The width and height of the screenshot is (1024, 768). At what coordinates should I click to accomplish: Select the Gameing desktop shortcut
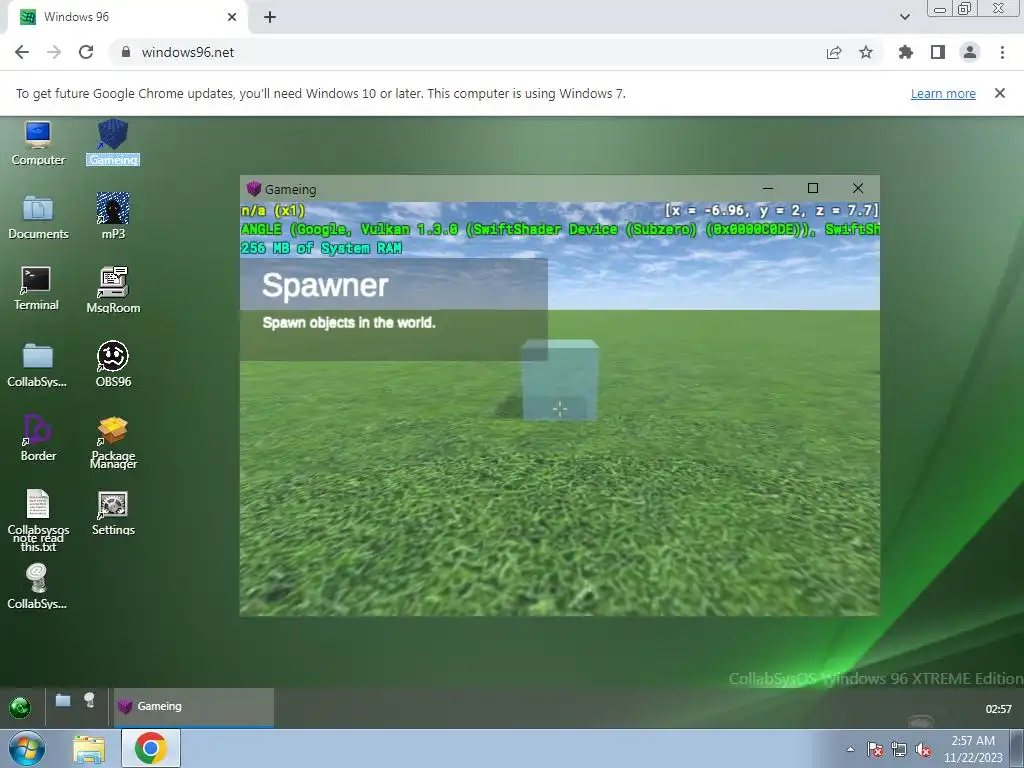click(113, 143)
